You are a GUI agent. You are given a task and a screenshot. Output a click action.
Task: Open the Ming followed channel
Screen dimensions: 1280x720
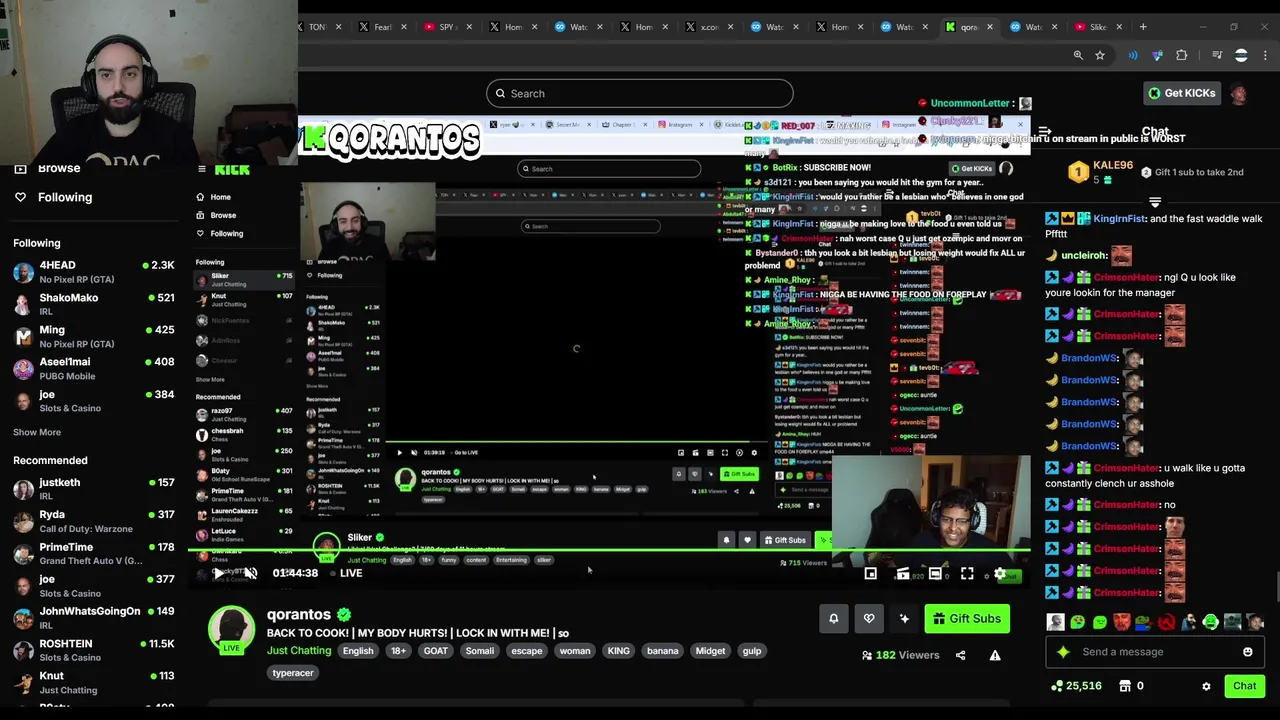(x=94, y=337)
